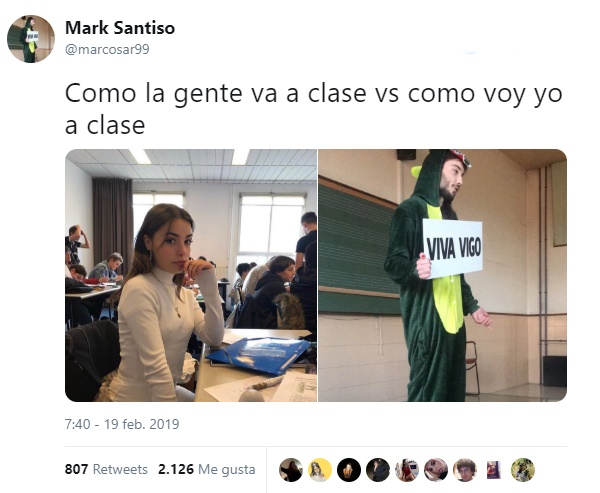Open first liker avatar with dark hair
600x493 pixels.
pos(291,470)
